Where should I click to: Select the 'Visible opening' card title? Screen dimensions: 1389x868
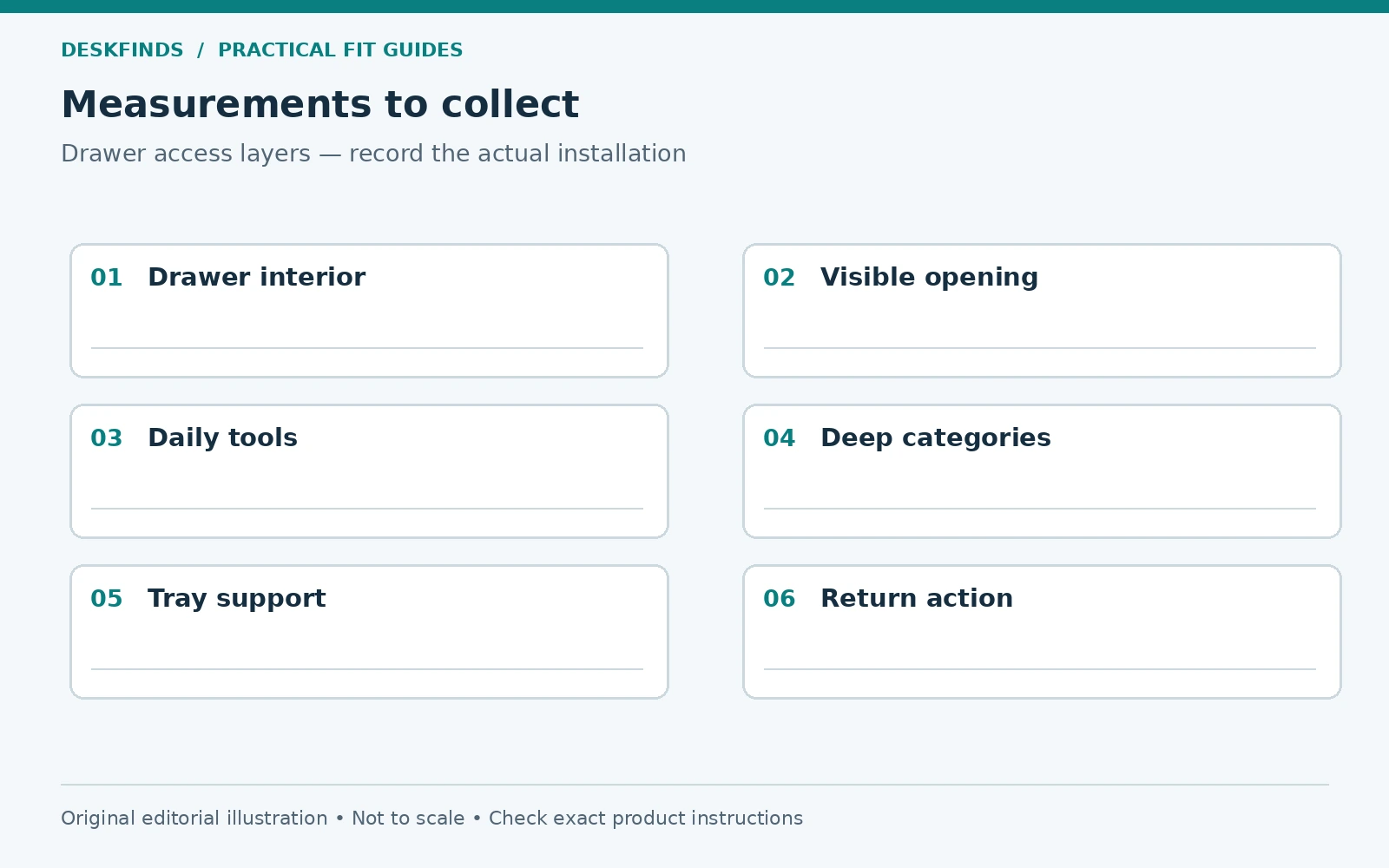click(929, 278)
